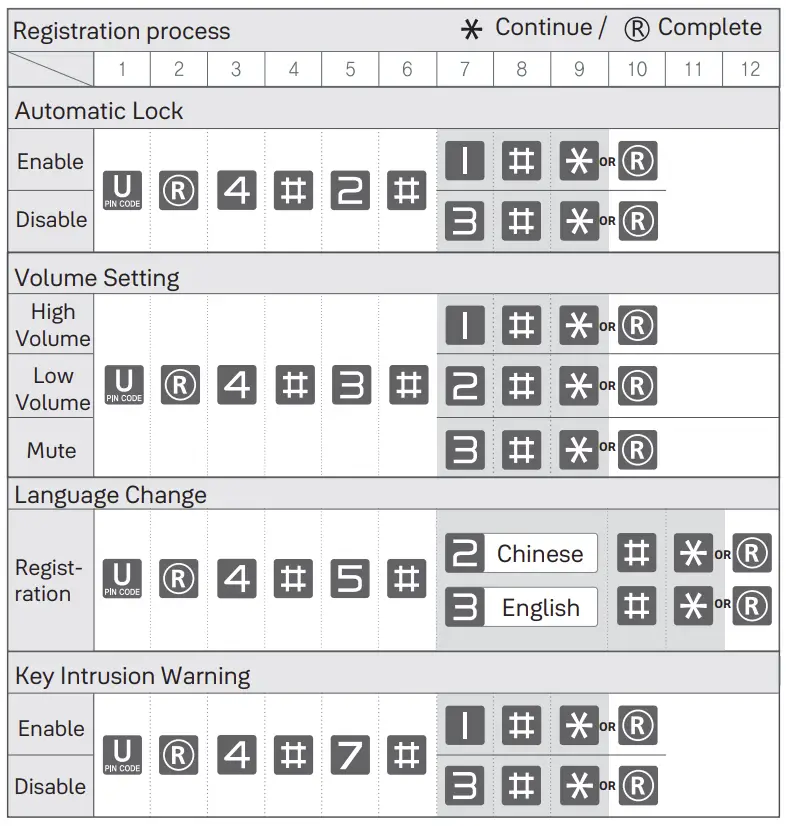
Task: Open the Language Change section heading
Action: coord(110,495)
